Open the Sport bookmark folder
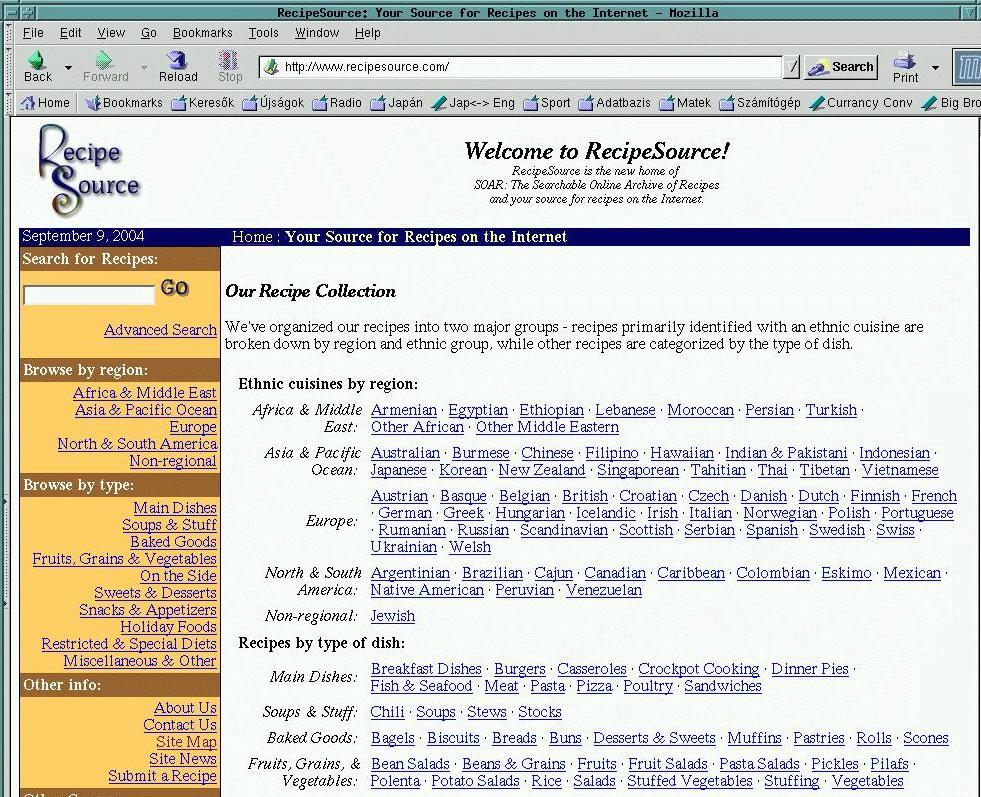This screenshot has width=981, height=797. 547,103
